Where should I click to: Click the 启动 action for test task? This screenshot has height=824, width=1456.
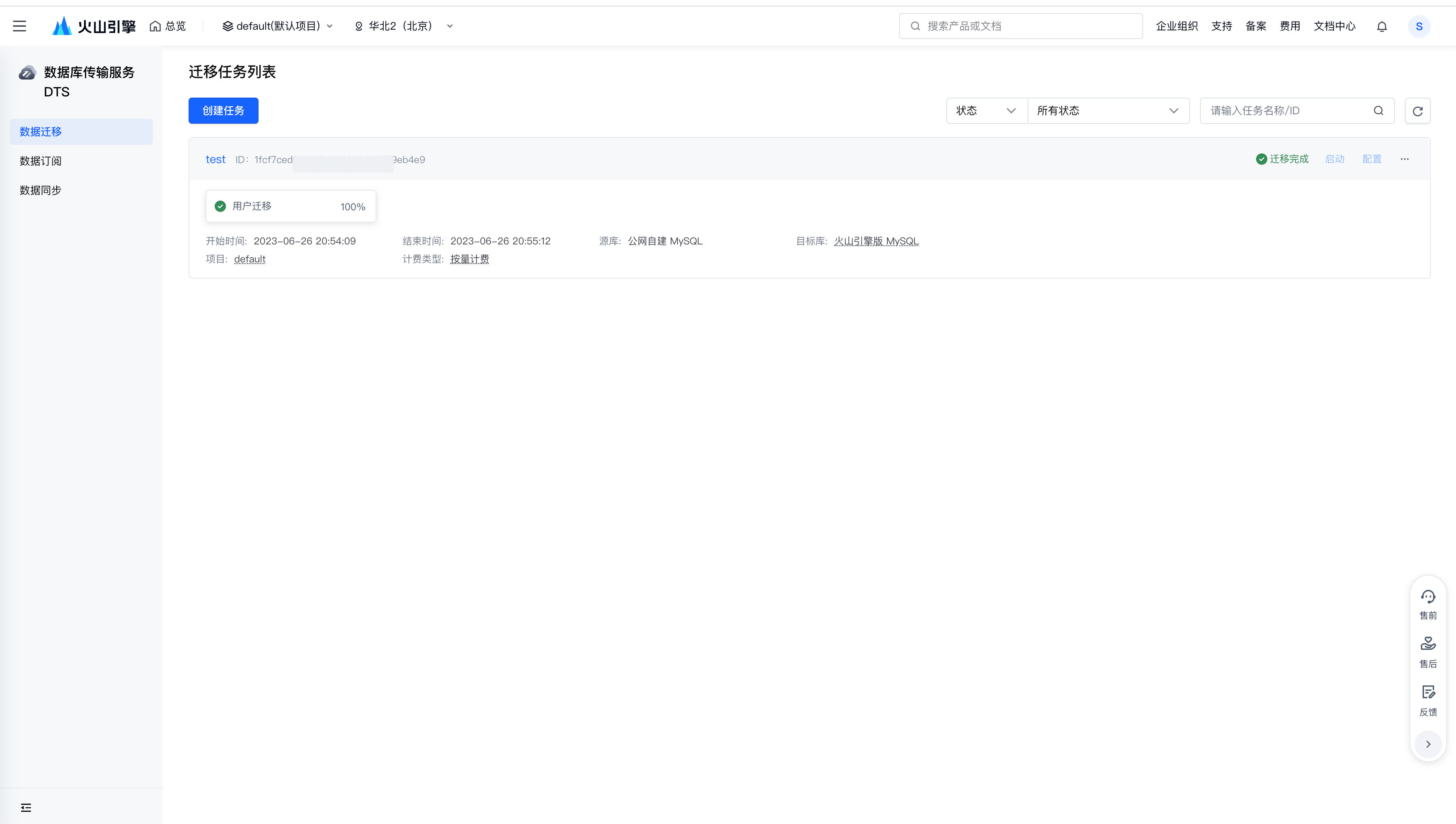pyautogui.click(x=1334, y=159)
